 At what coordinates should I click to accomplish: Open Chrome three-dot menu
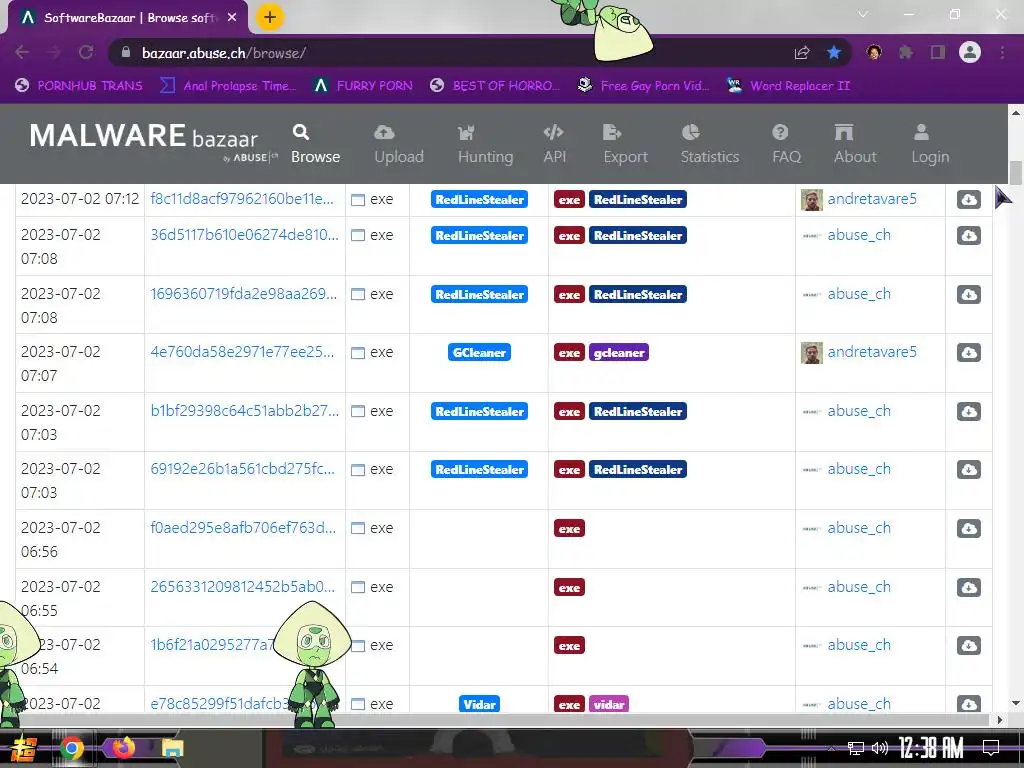(x=1002, y=52)
